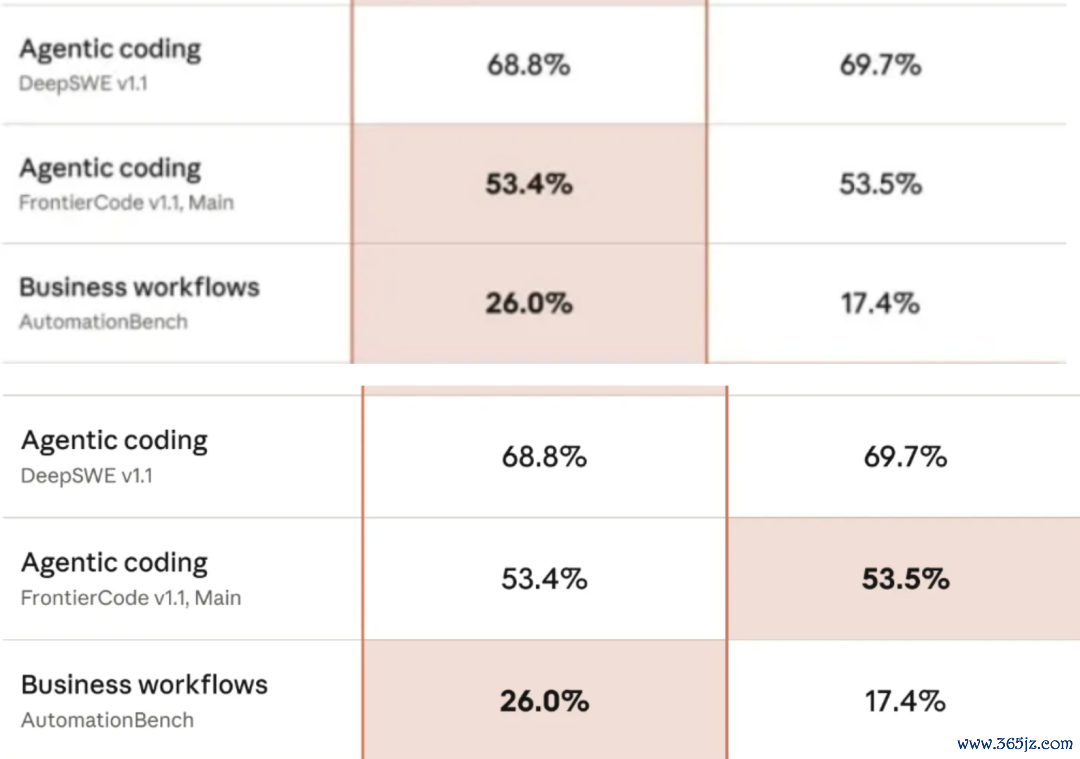Click the 17.4% value in top table
1080x759 pixels.
880,303
